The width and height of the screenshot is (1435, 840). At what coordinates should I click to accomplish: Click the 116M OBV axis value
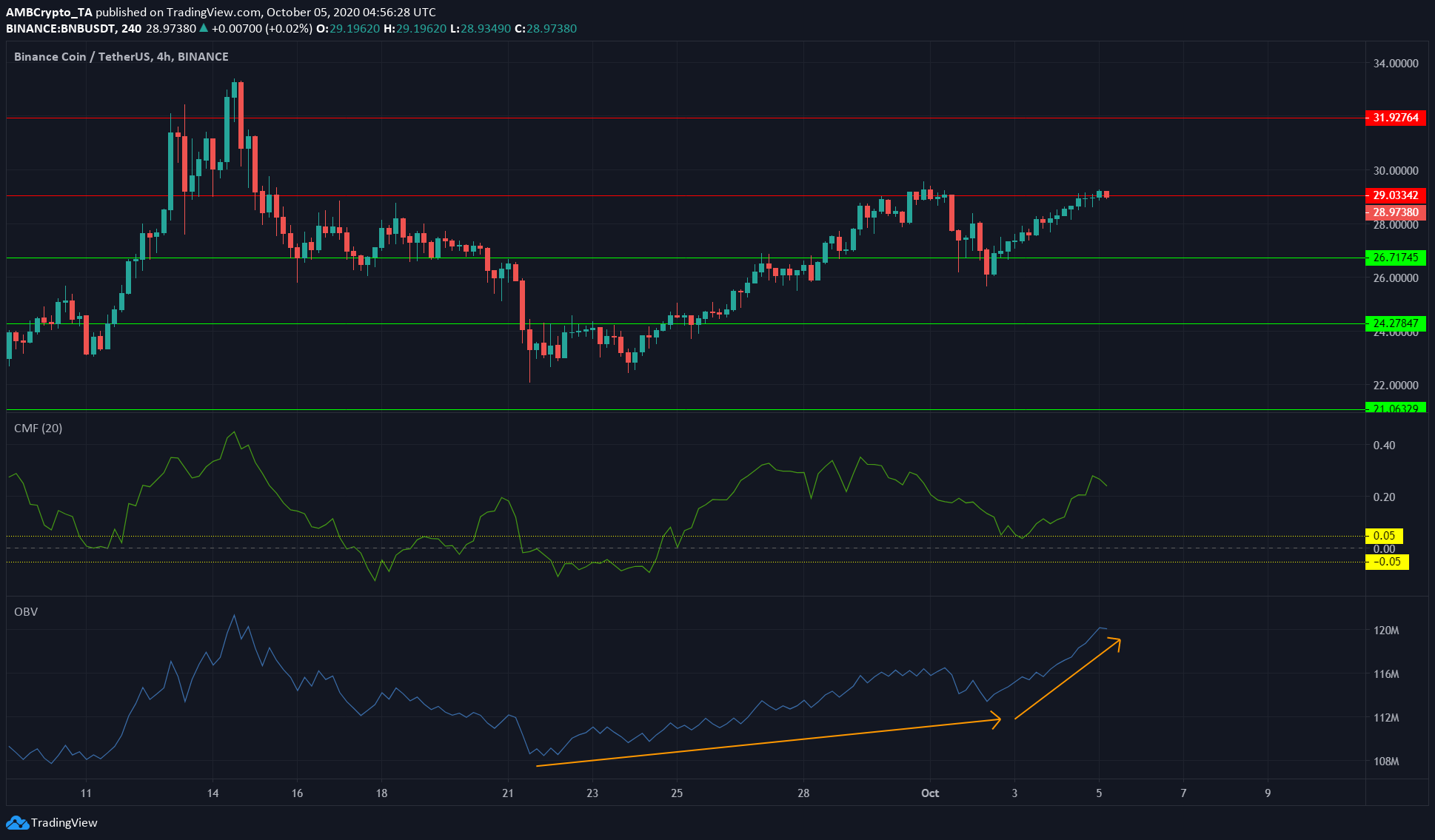coord(1386,674)
